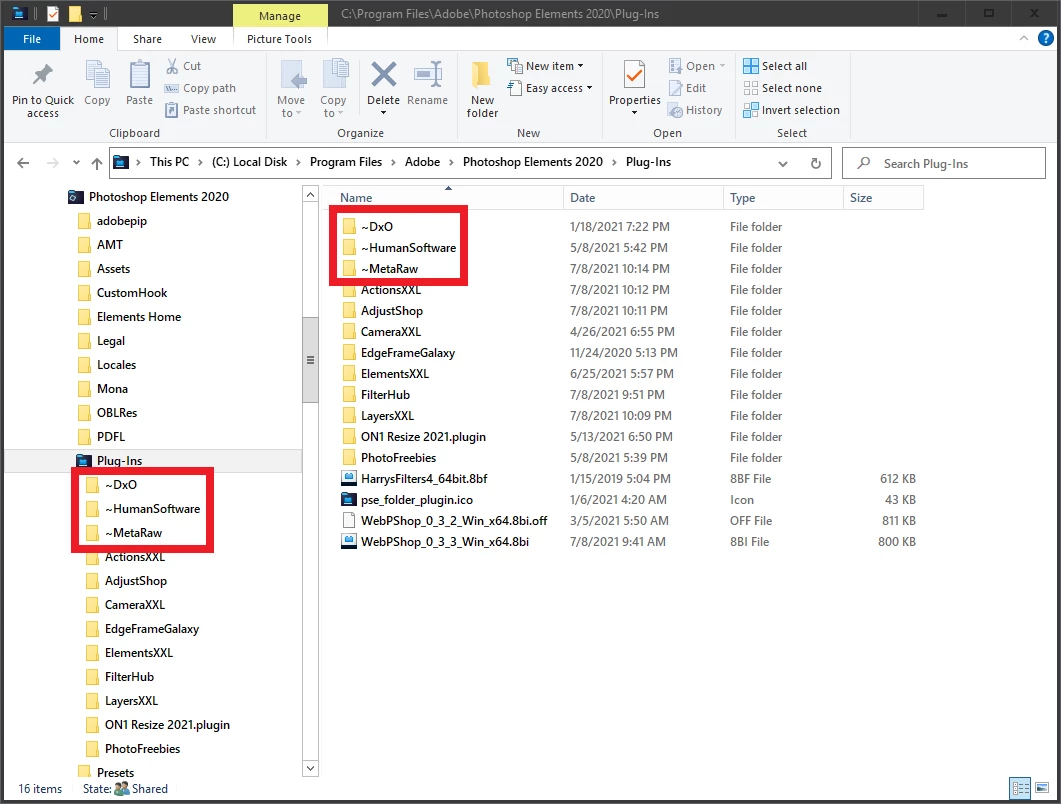Create a New folder
The width and height of the screenshot is (1061, 804).
pos(482,90)
